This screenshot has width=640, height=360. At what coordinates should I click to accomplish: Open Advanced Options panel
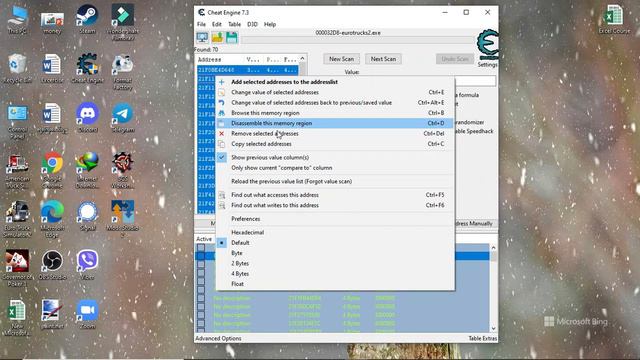tap(218, 338)
